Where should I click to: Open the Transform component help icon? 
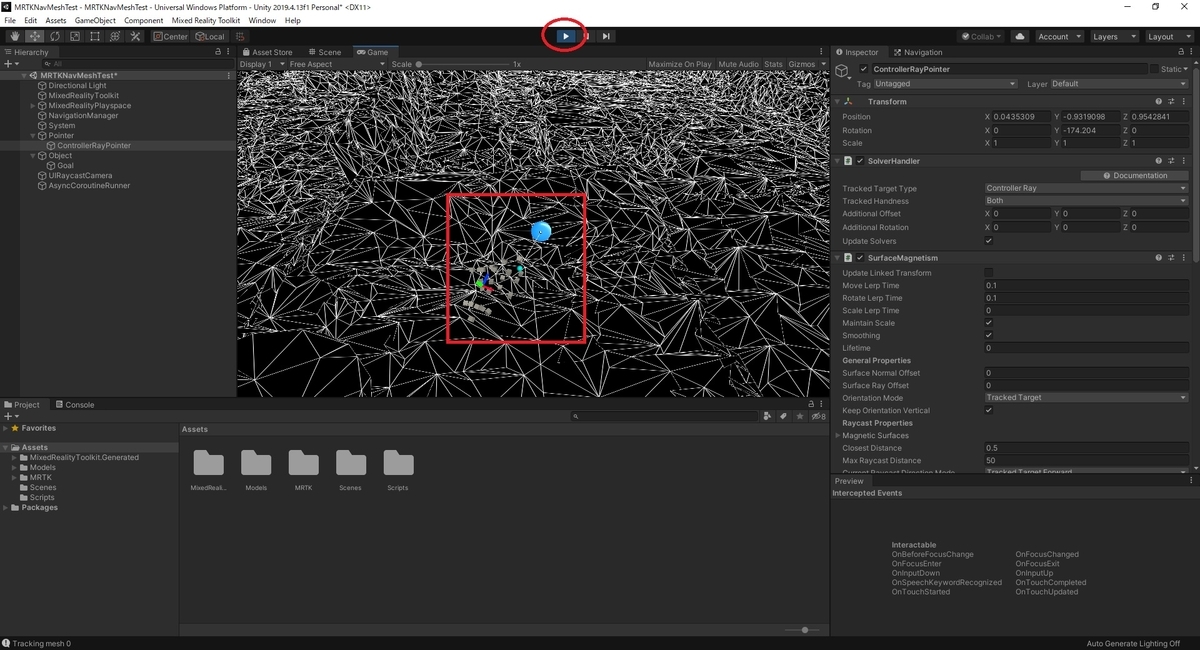tap(1159, 101)
